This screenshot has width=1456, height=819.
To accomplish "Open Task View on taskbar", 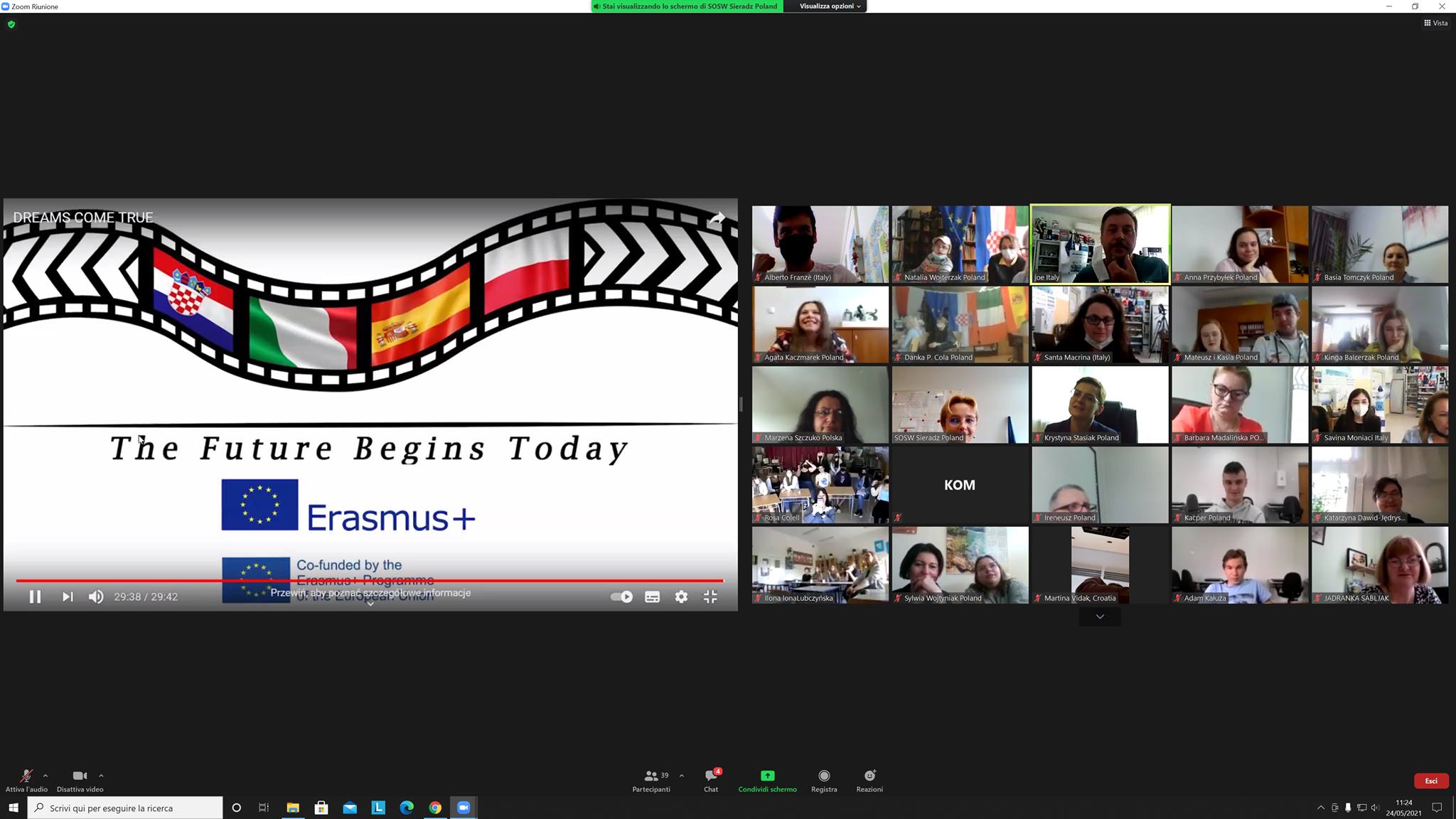I will [x=264, y=808].
